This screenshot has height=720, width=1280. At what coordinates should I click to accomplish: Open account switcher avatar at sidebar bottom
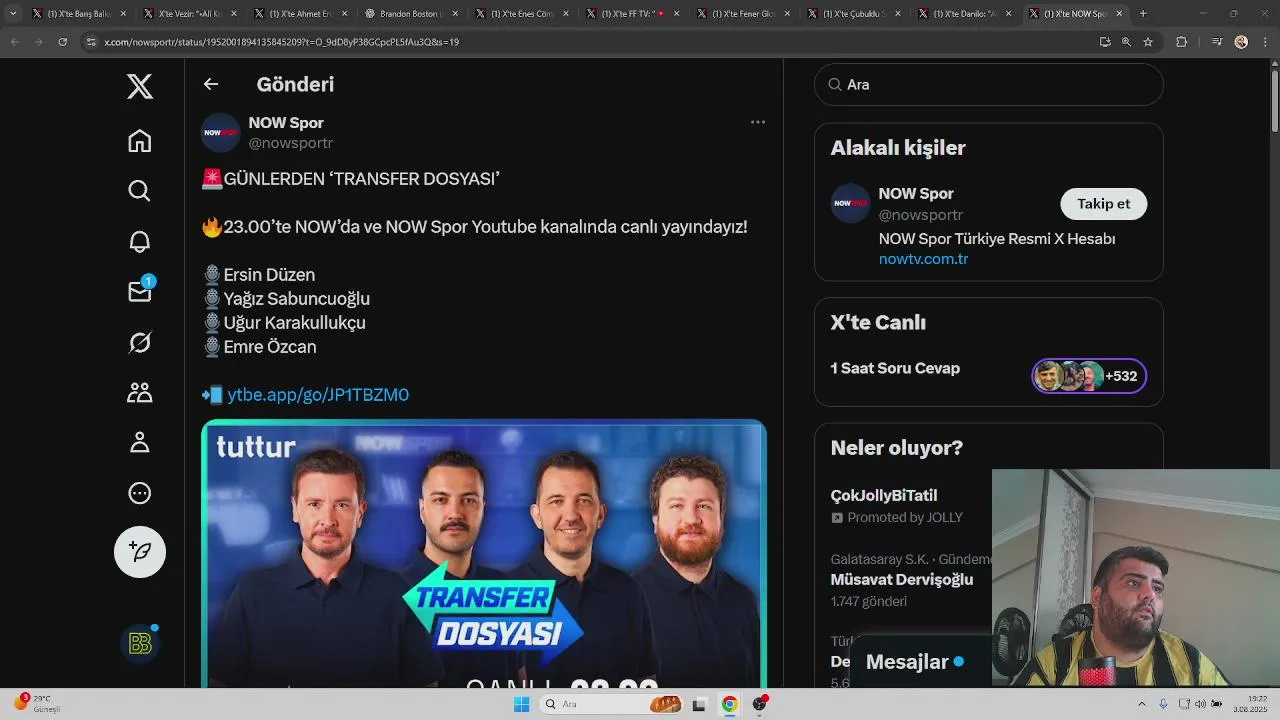(x=140, y=643)
